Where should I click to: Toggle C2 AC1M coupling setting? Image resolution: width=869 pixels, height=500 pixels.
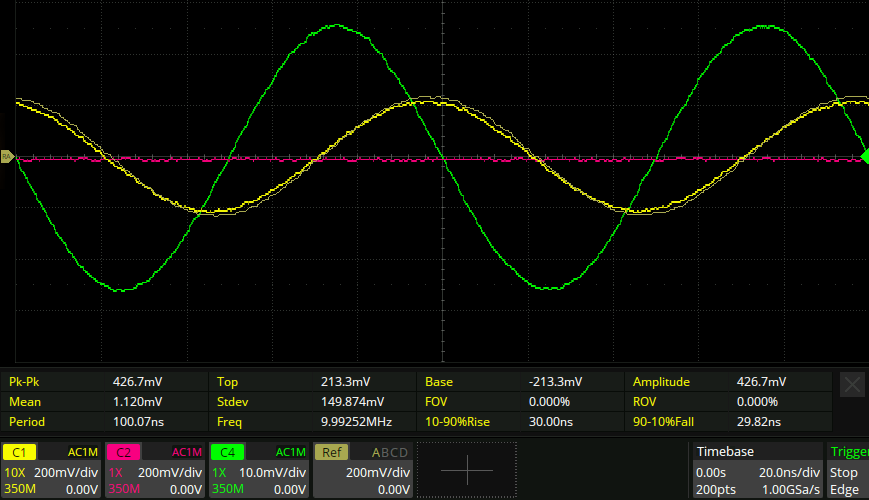tap(186, 452)
